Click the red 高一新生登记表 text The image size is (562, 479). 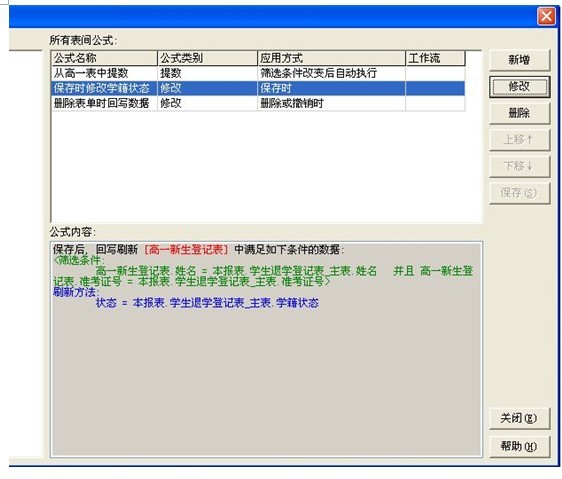coord(186,250)
